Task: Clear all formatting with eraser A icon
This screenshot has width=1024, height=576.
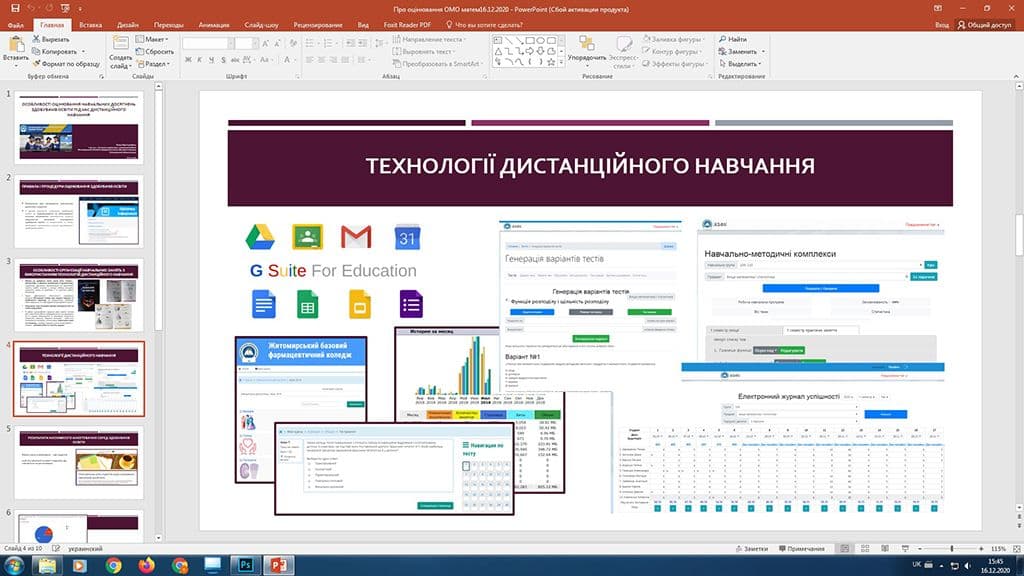Action: pos(293,43)
